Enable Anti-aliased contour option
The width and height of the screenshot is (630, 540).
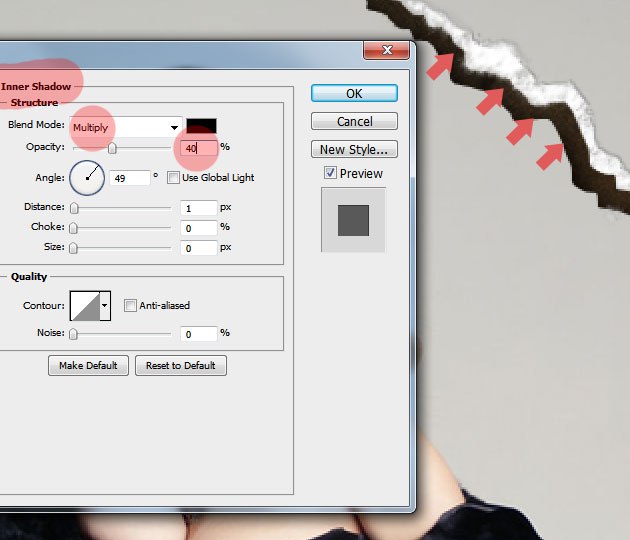point(130,305)
